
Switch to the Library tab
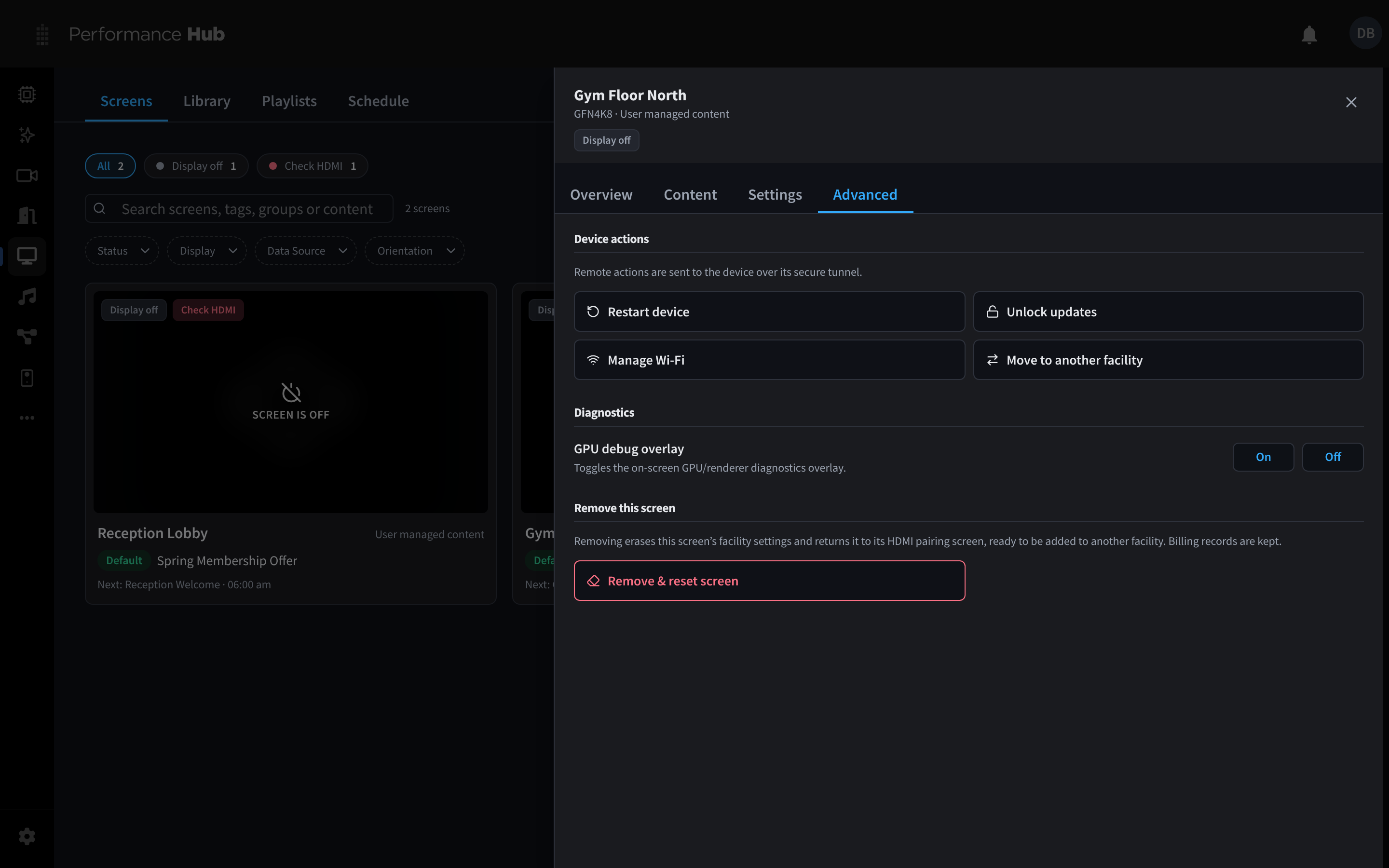coord(206,101)
